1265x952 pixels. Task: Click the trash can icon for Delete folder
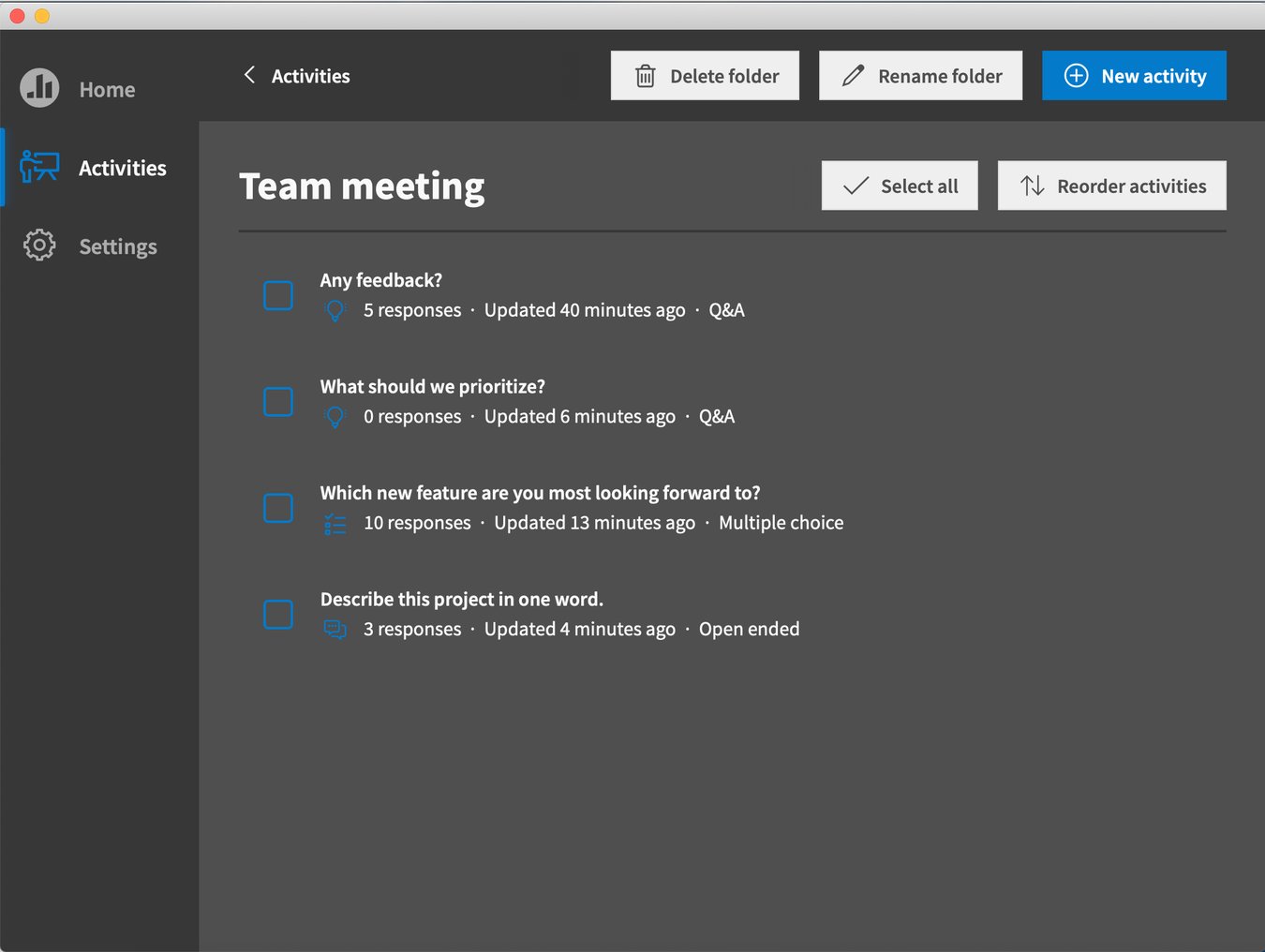[x=646, y=76]
